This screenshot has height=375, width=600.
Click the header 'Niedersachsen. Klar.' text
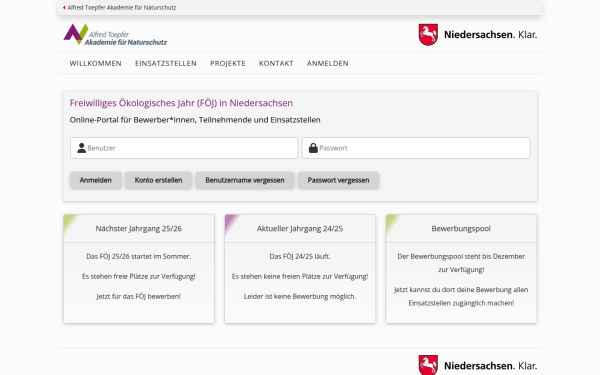[490, 35]
